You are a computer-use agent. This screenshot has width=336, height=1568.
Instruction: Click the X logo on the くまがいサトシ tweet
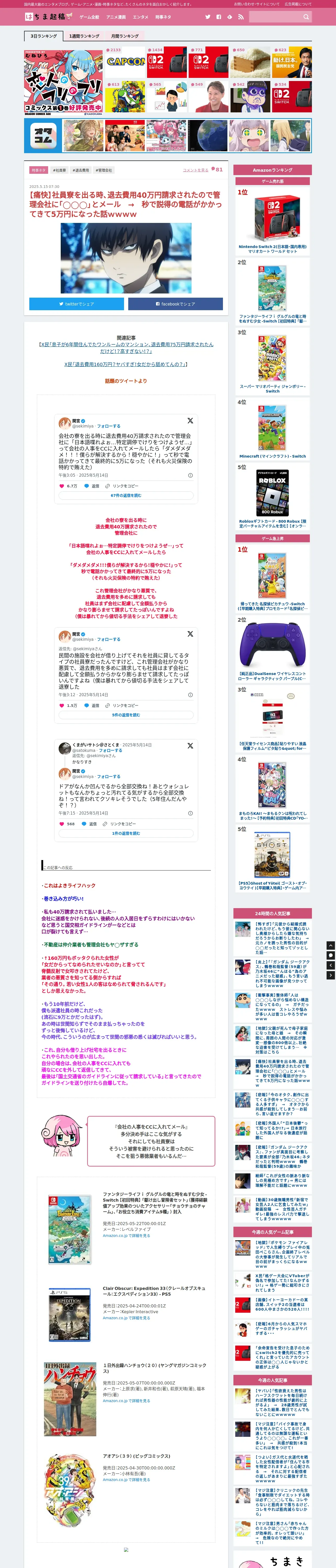[x=190, y=746]
